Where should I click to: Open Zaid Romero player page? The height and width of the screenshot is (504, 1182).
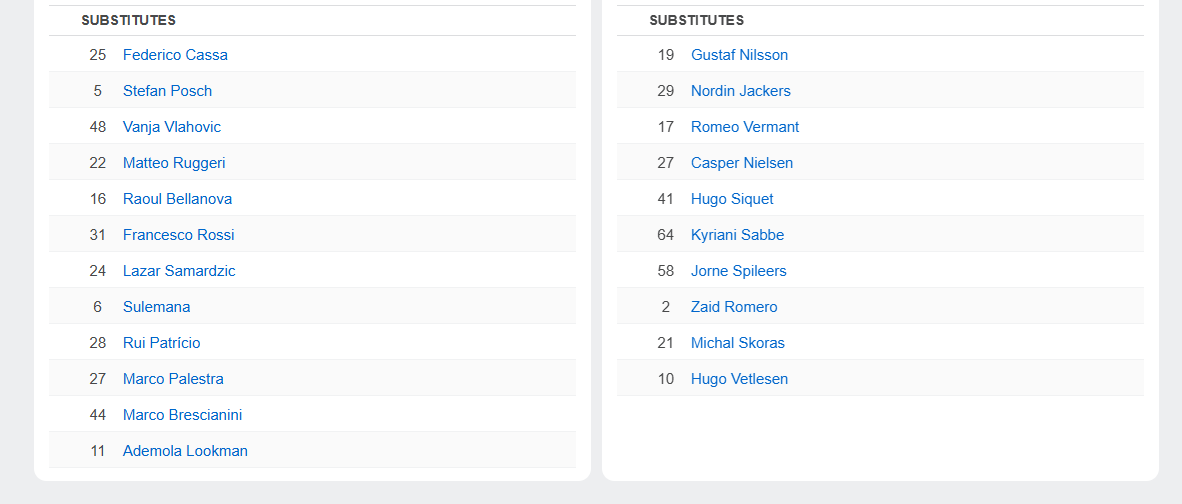pyautogui.click(x=734, y=307)
